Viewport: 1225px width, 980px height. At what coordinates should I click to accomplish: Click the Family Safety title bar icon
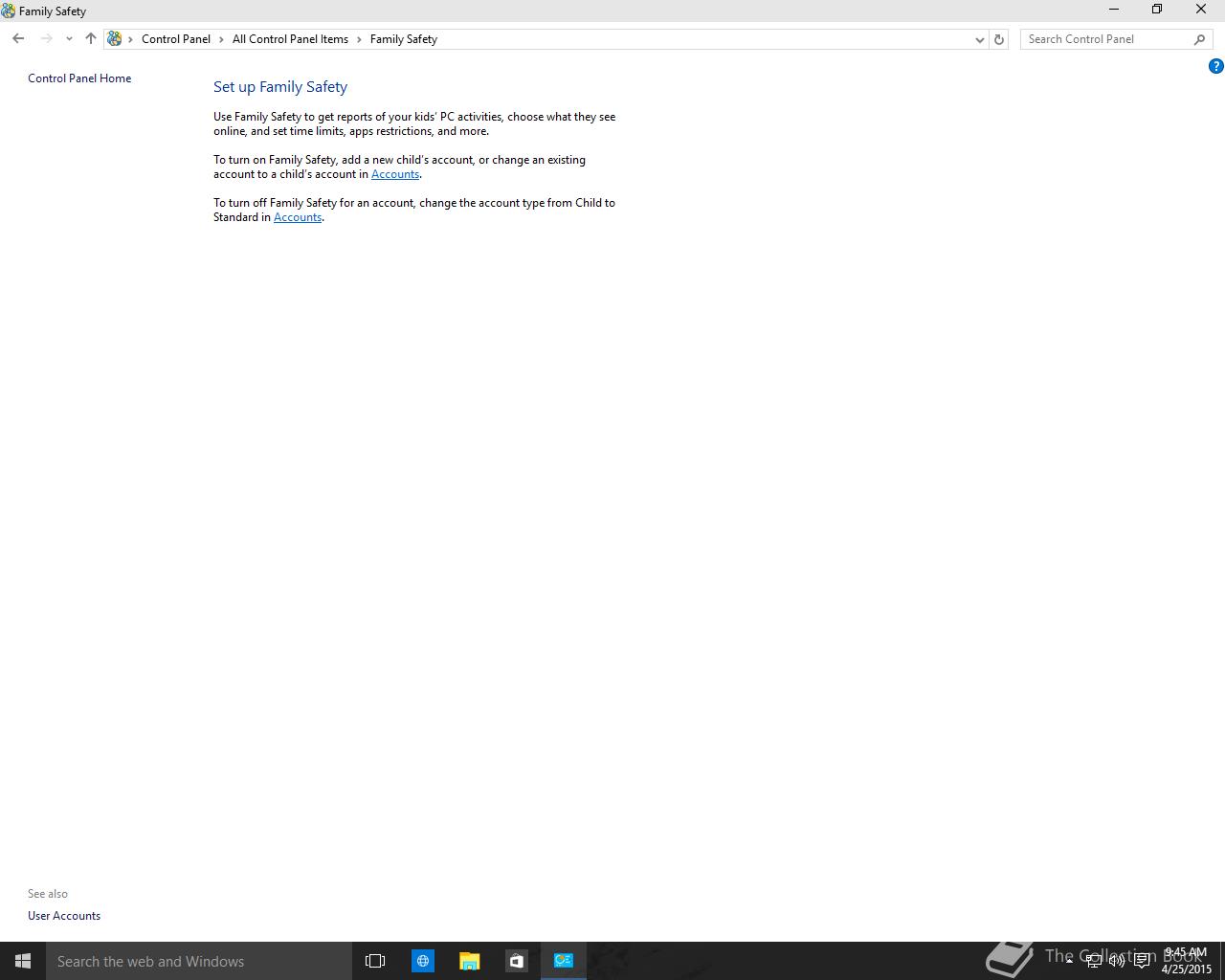(x=9, y=11)
